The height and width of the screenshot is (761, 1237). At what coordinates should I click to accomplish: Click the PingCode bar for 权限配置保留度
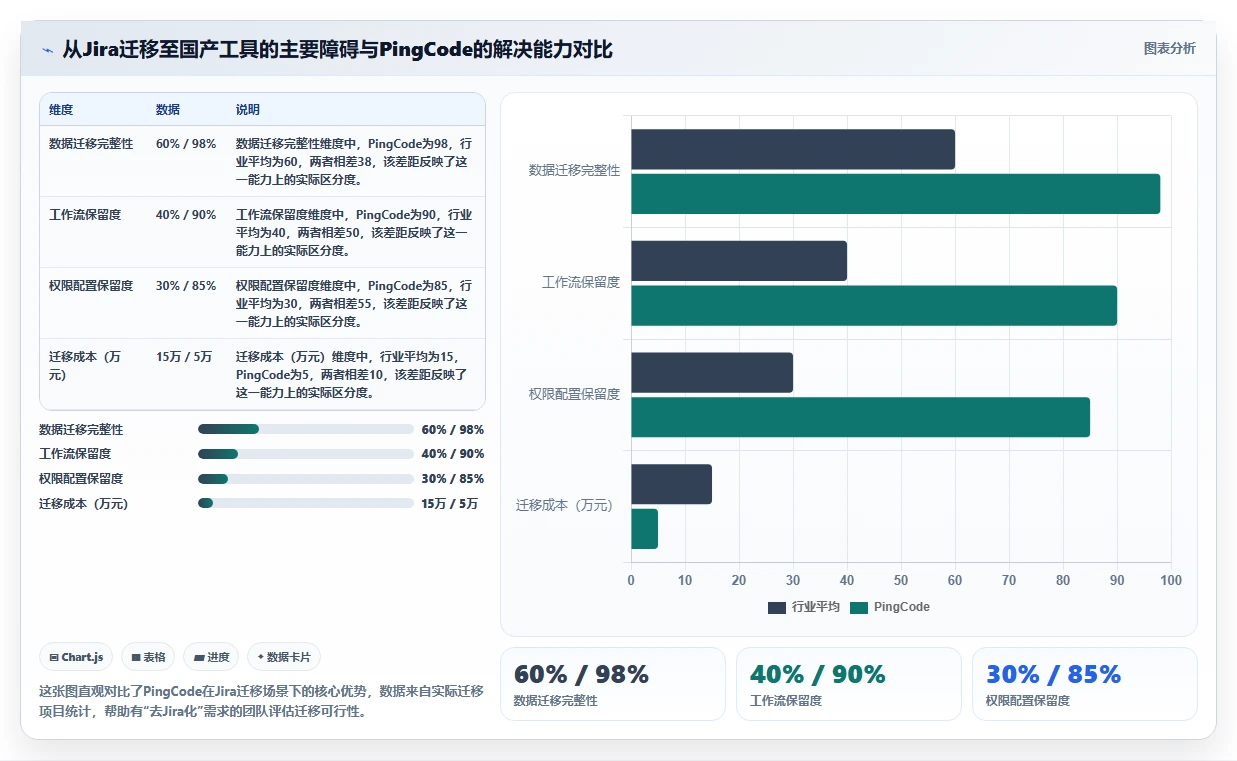[860, 417]
